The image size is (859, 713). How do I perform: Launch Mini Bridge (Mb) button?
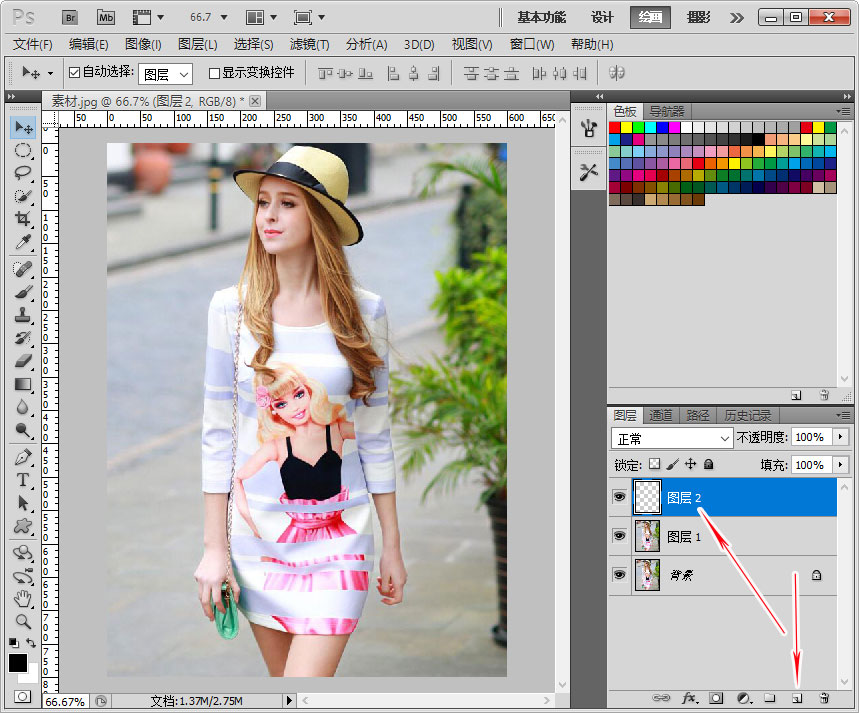(x=106, y=18)
